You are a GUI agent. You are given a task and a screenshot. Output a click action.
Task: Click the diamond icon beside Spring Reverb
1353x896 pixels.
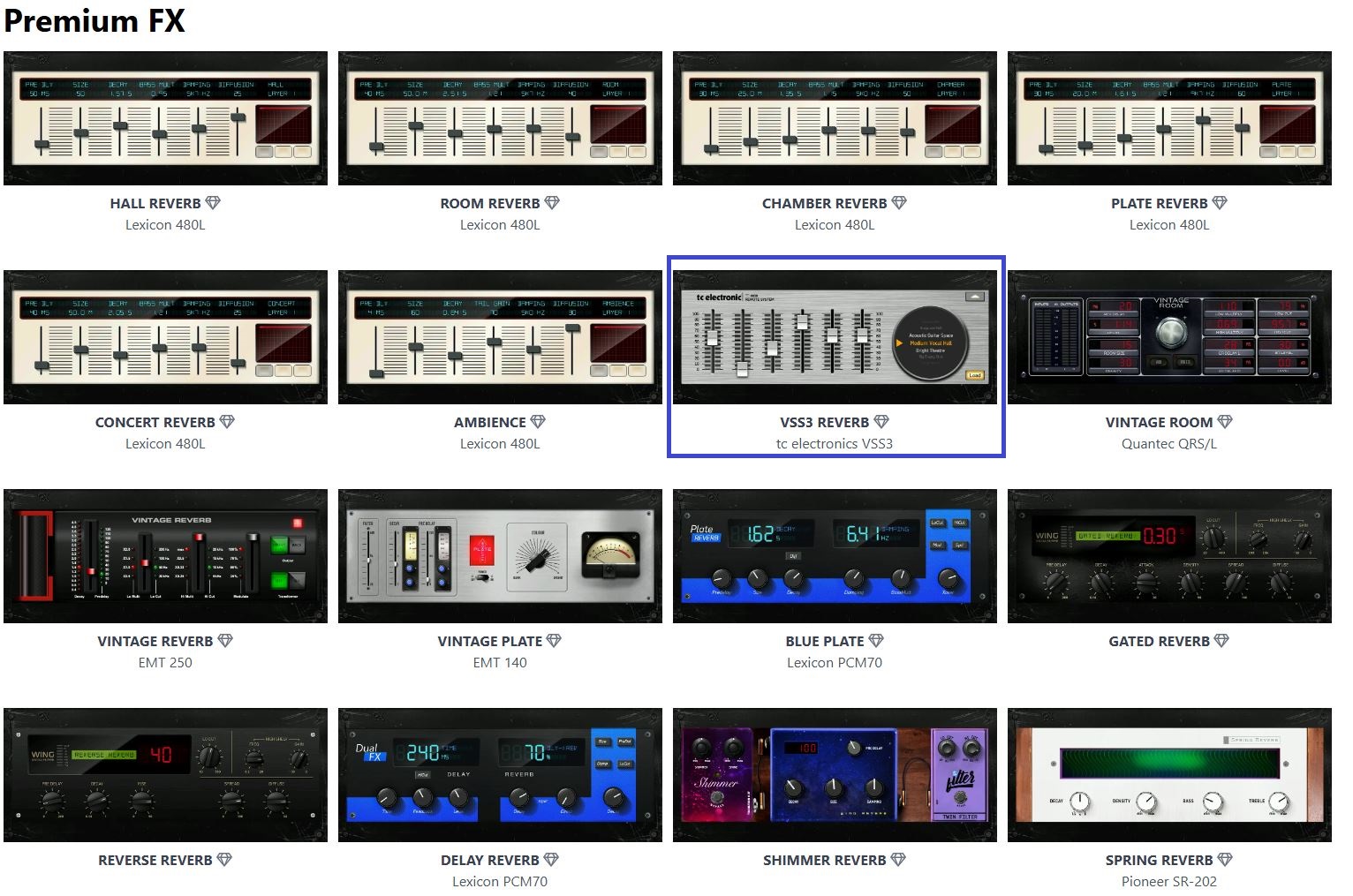click(x=1225, y=860)
